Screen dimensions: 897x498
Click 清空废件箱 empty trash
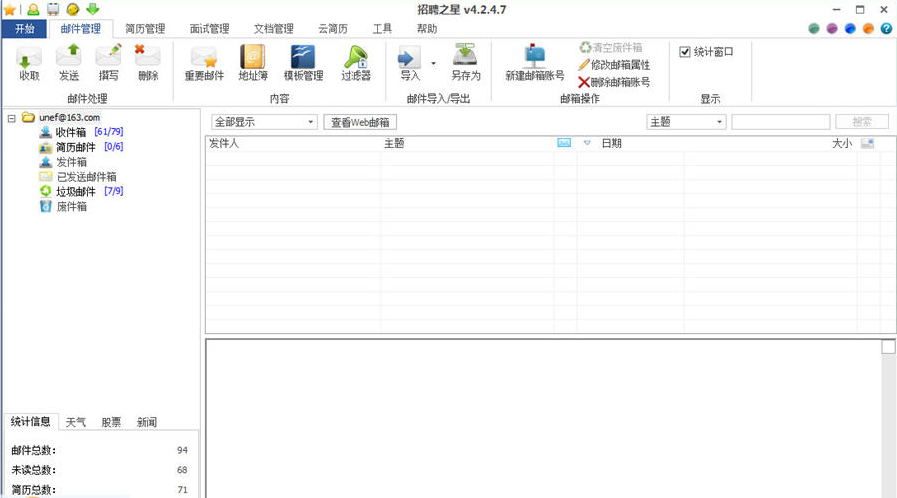(610, 47)
